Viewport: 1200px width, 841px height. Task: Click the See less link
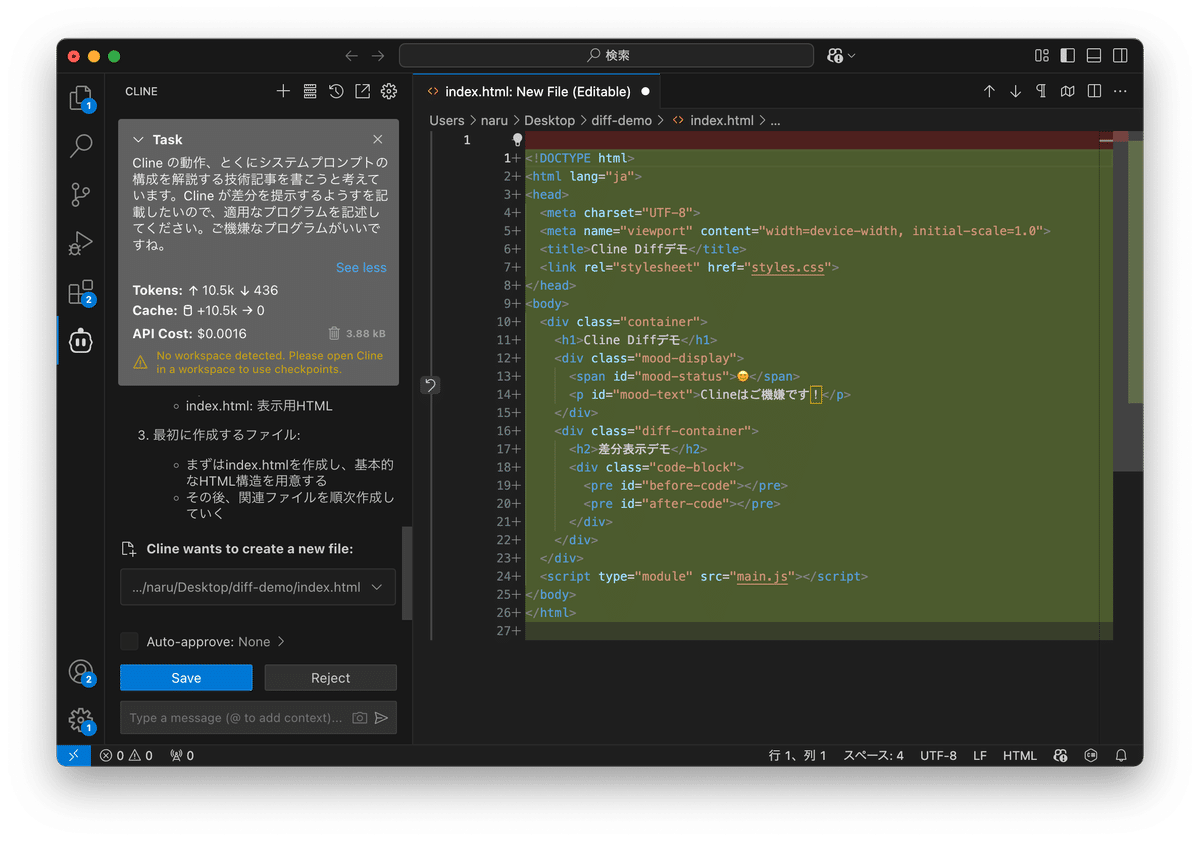click(x=360, y=268)
